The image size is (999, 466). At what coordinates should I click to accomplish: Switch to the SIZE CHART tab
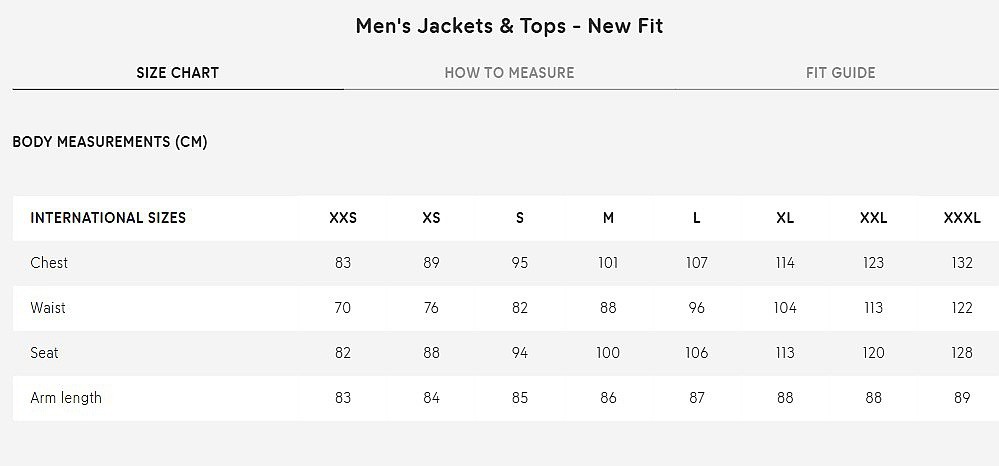pos(177,73)
